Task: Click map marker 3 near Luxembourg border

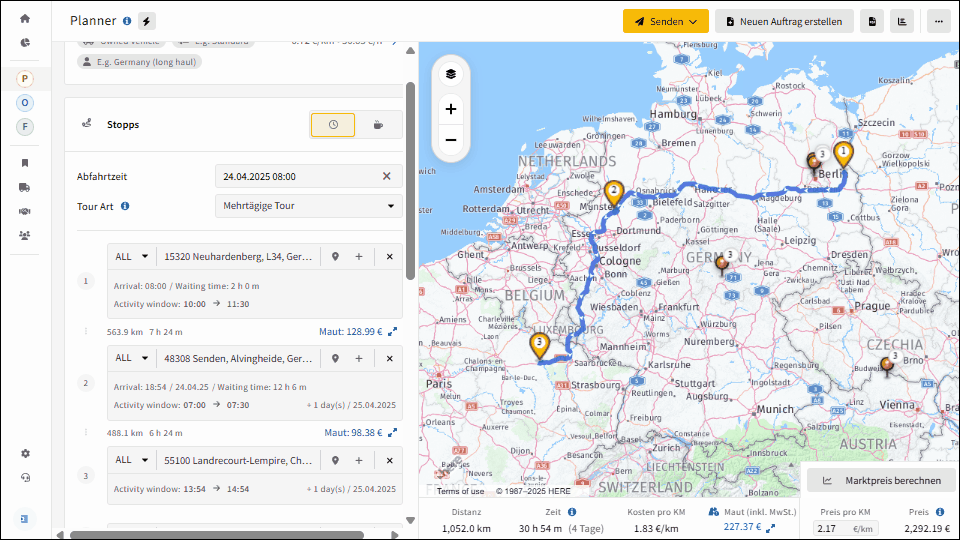Action: pyautogui.click(x=539, y=345)
